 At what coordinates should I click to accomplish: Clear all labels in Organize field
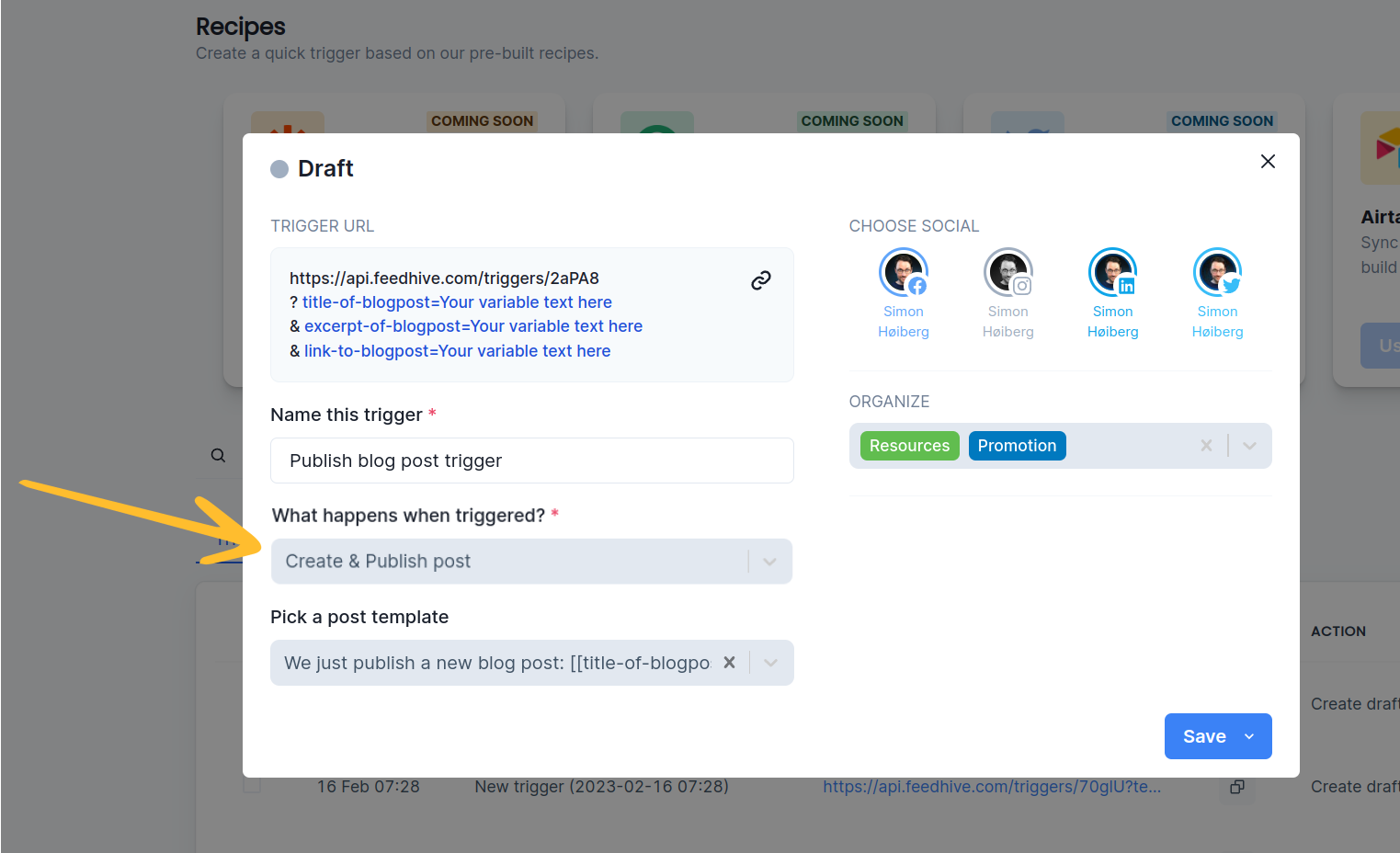click(x=1206, y=446)
